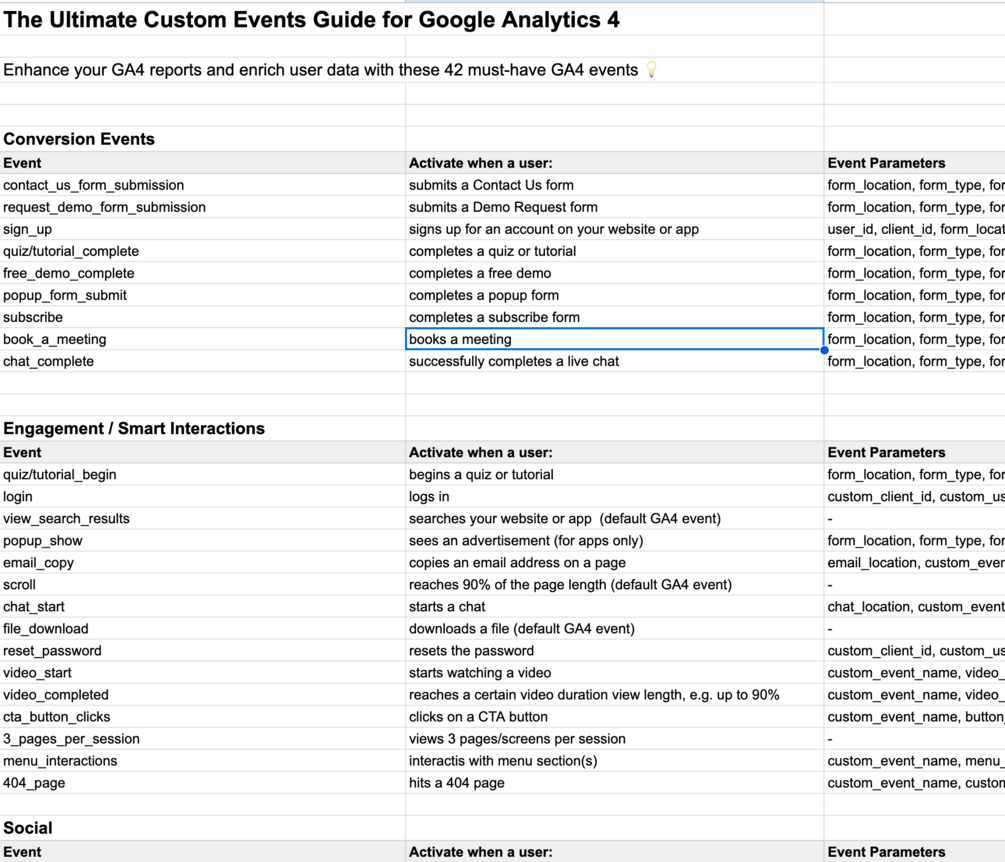Click the 'file_download' event cell
The image size is (1005, 862).
pyautogui.click(x=45, y=628)
